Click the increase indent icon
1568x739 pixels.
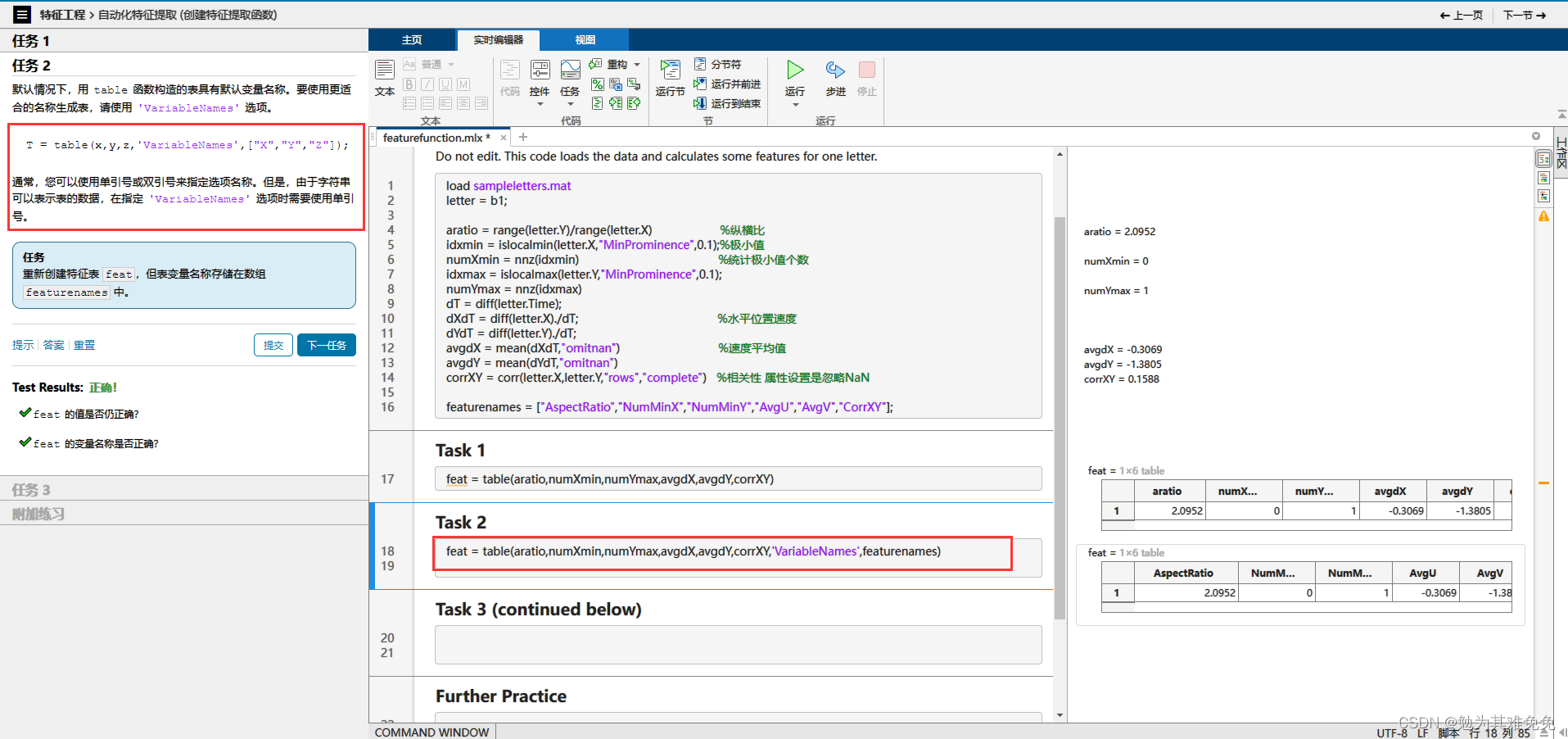616,103
